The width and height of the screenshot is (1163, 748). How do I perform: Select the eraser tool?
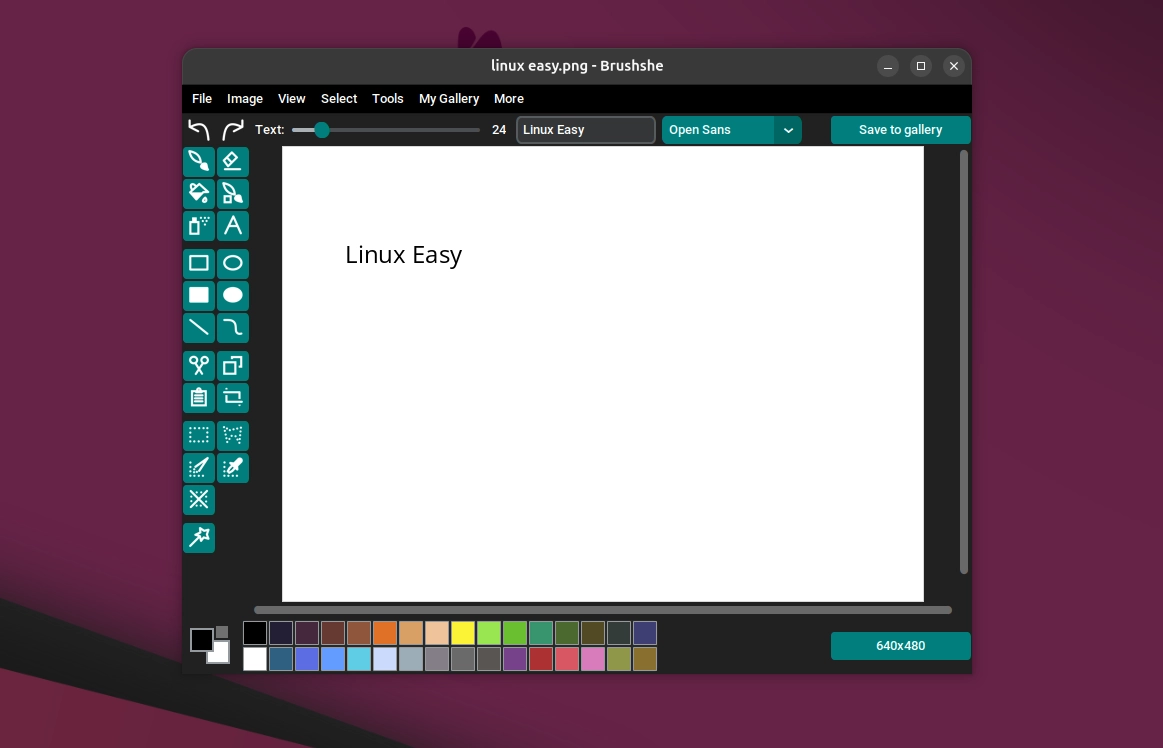point(233,162)
